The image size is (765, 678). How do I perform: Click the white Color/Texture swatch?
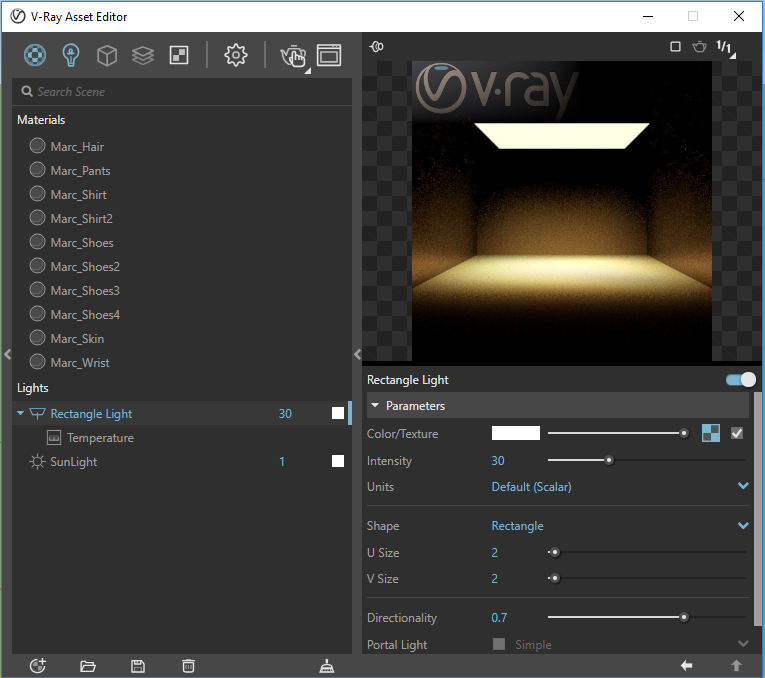tap(516, 433)
